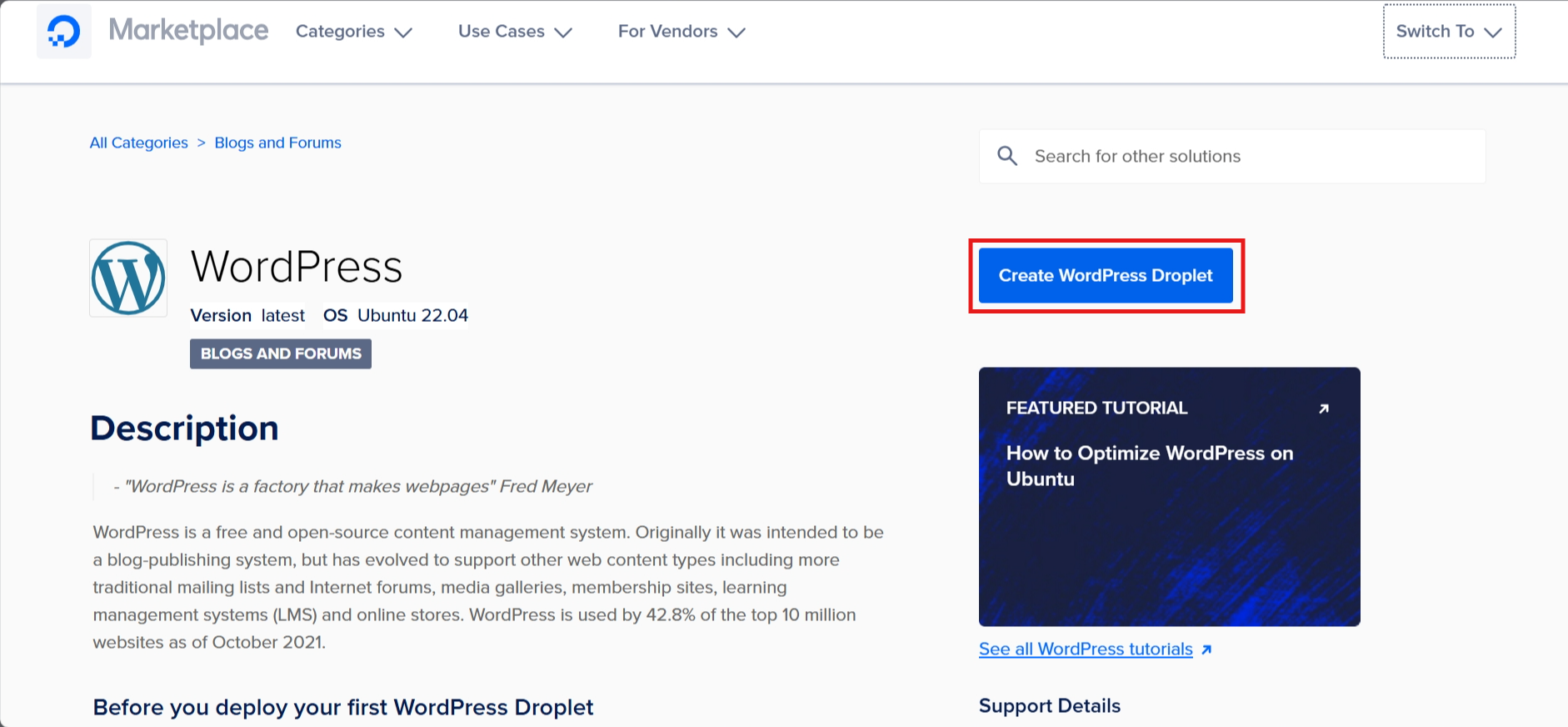The image size is (1568, 727).
Task: Click the Marketplace title link
Action: pyautogui.click(x=188, y=31)
